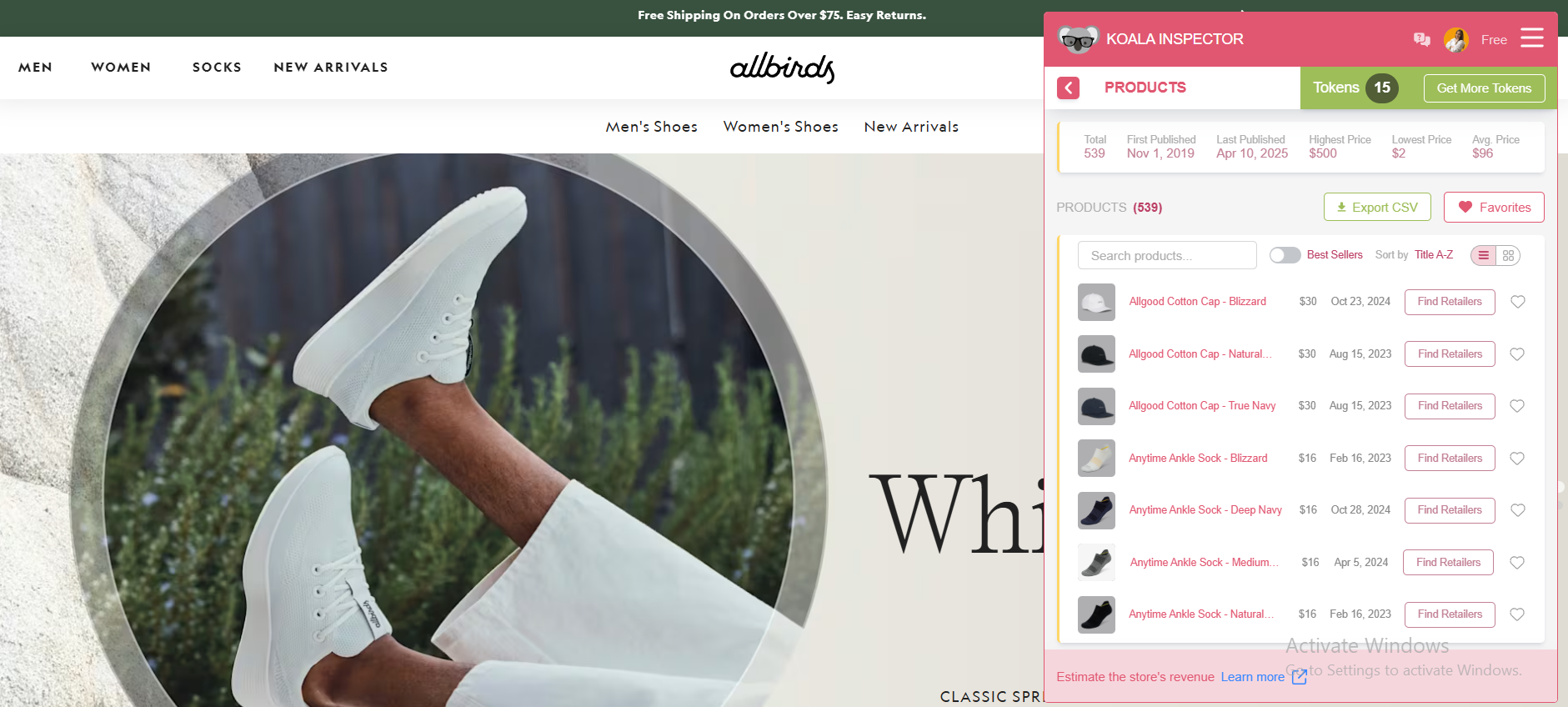Open the SOCKS menu on Allbirds
The image size is (1568, 707).
[217, 68]
